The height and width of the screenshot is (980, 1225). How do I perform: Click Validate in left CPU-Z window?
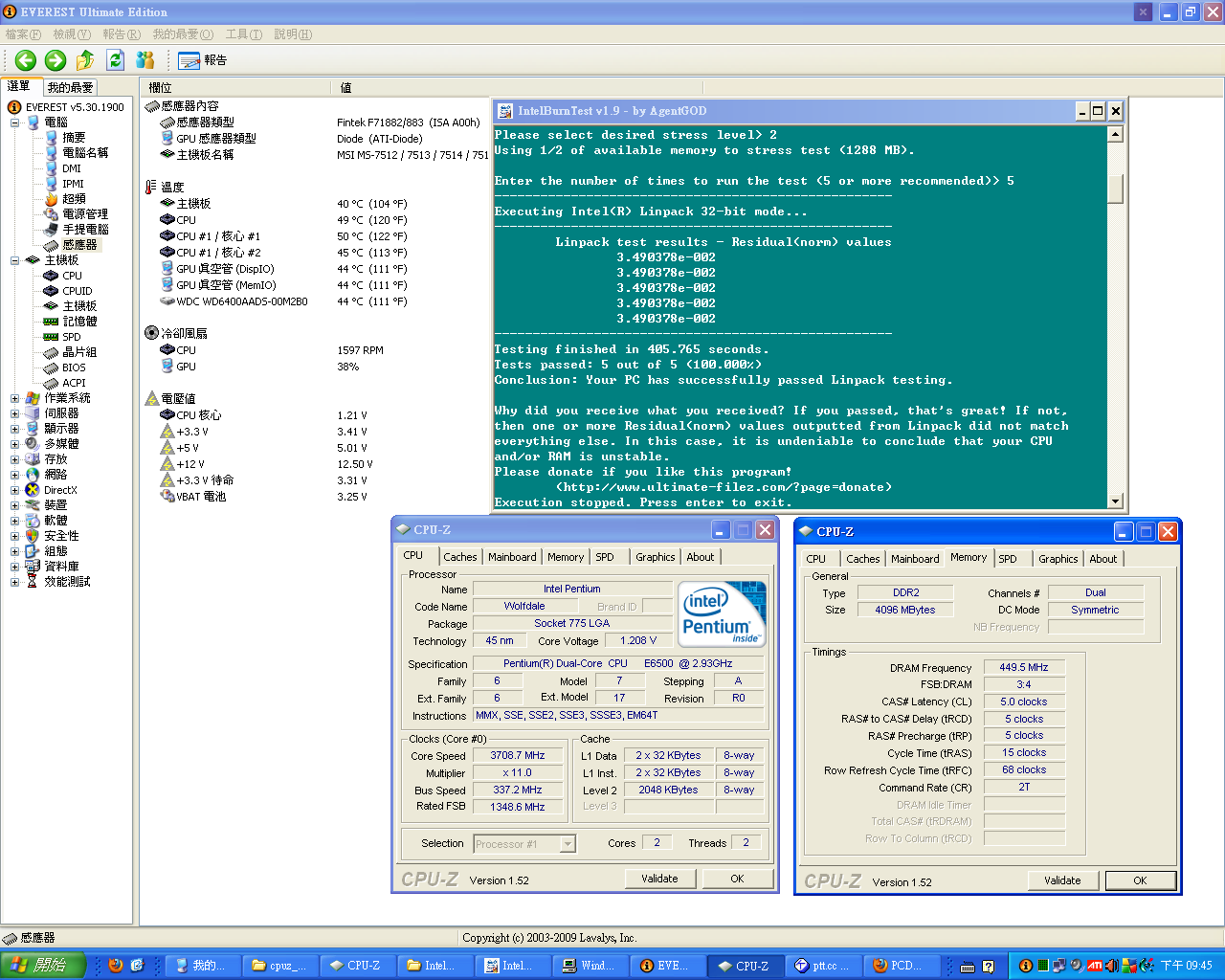coord(659,879)
